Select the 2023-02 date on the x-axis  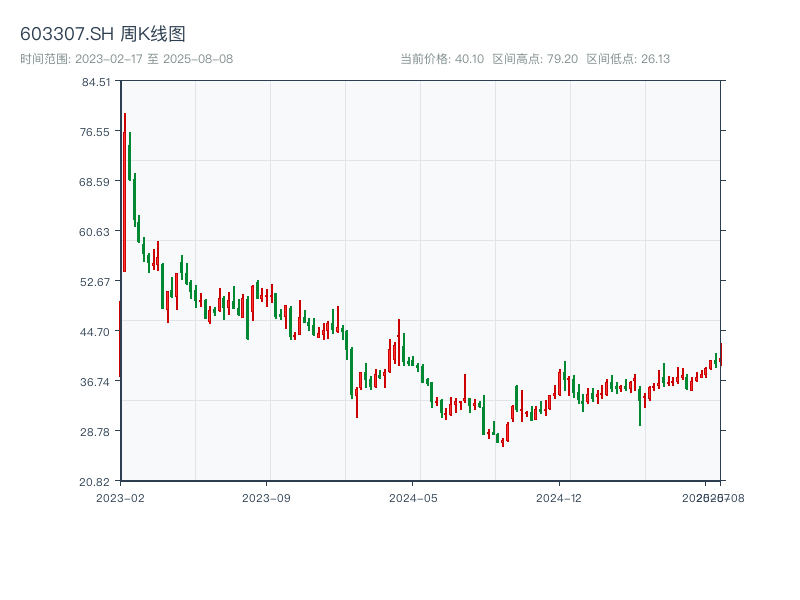point(120,497)
